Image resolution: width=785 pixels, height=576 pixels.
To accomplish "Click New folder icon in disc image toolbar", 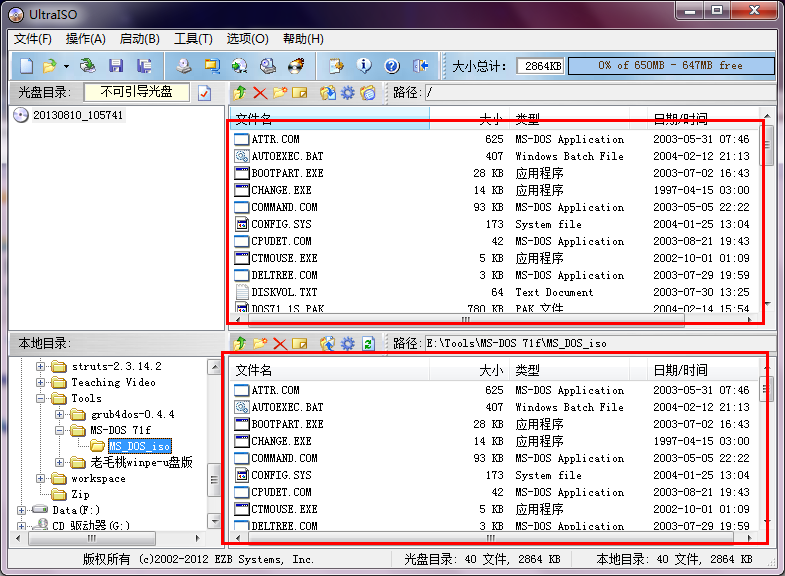I will (x=280, y=93).
